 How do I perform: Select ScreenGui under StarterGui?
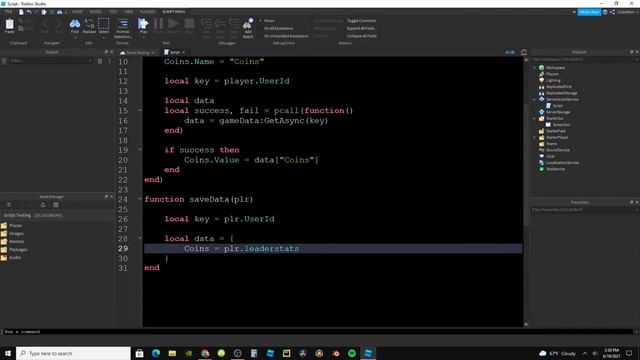tap(561, 124)
